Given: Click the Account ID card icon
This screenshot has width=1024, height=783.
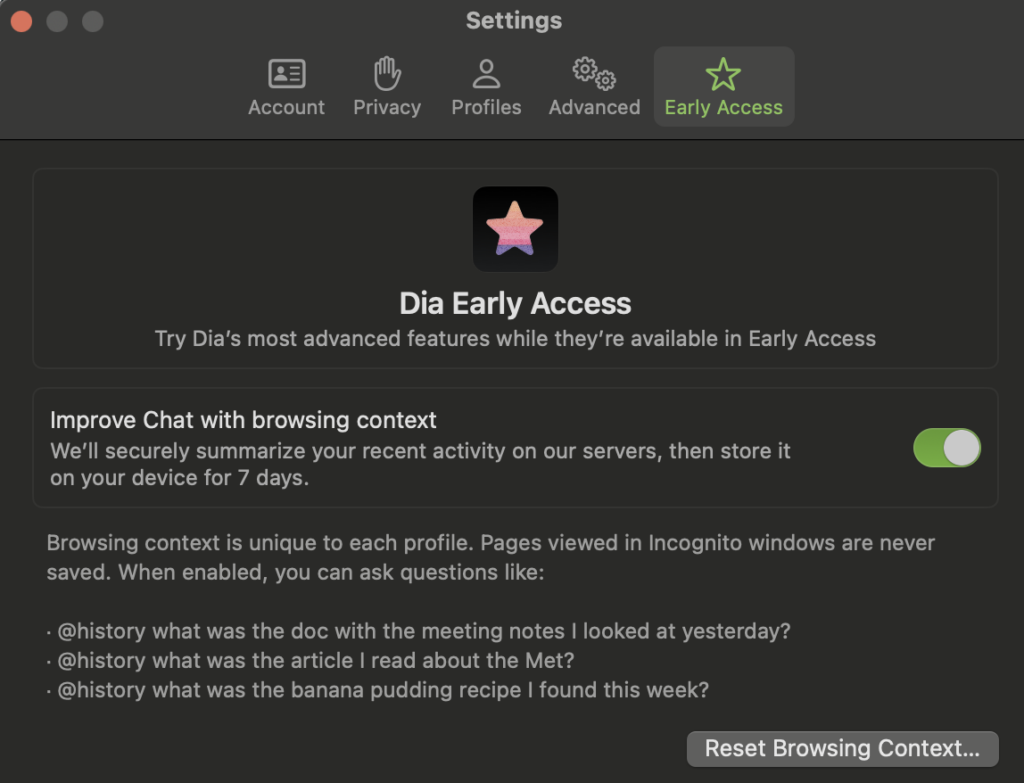Looking at the screenshot, I should (x=287, y=73).
